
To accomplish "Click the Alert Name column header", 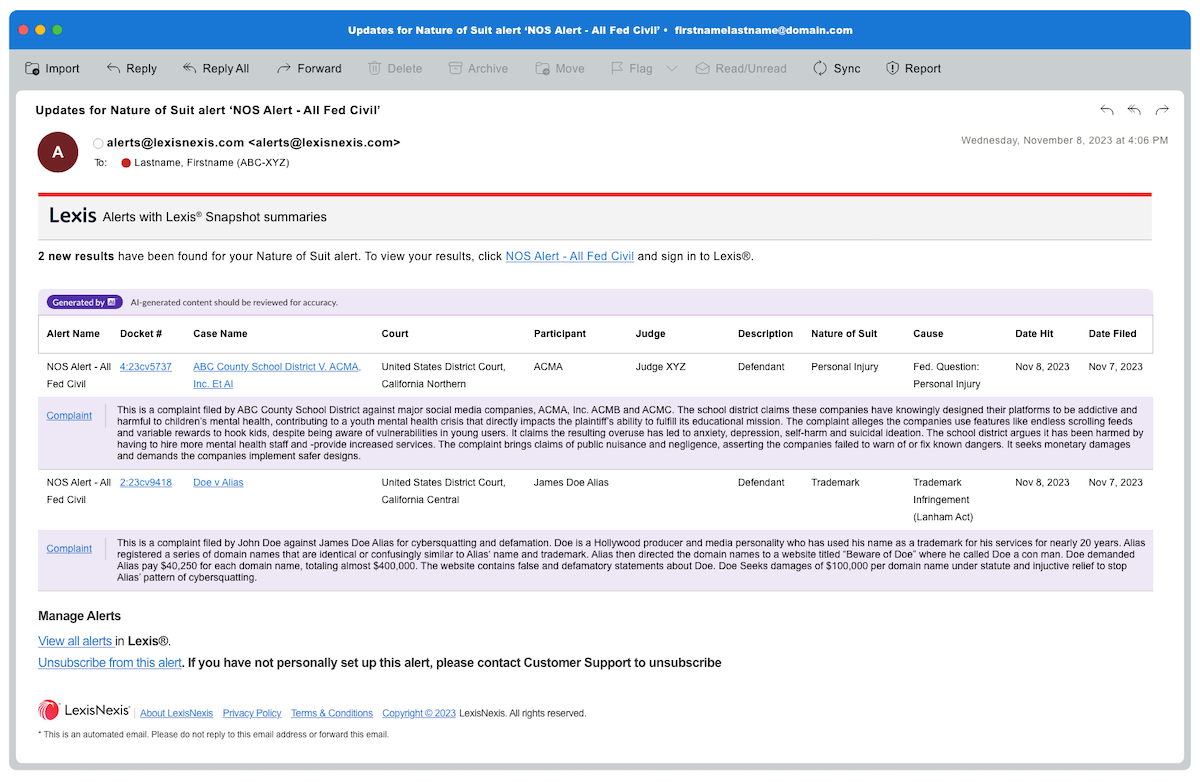I will [x=73, y=334].
